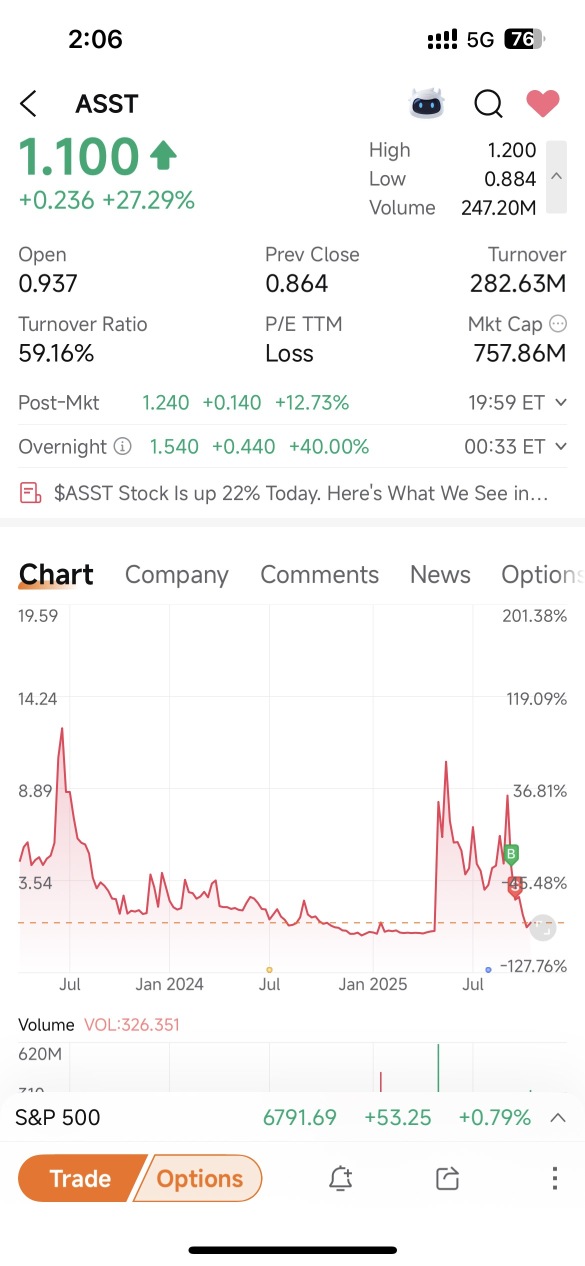Open the robot AI assistant icon
Screen dimensions: 585x1266
click(427, 103)
